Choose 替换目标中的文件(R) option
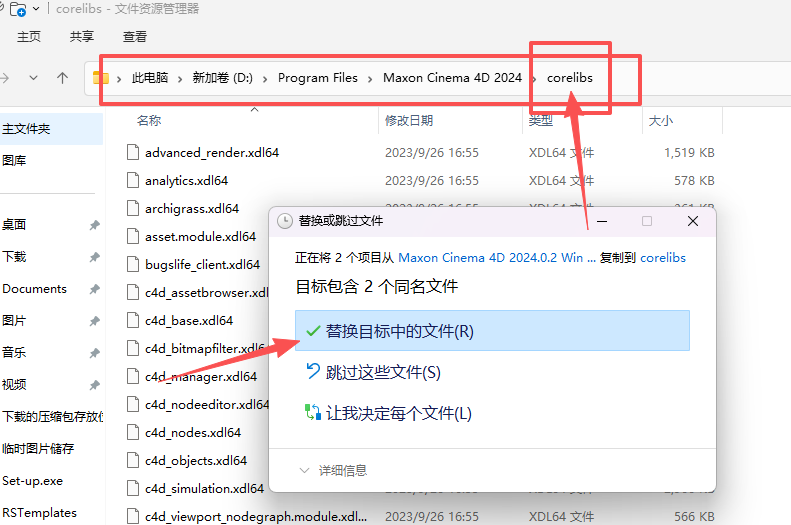This screenshot has width=791, height=525. pos(492,331)
